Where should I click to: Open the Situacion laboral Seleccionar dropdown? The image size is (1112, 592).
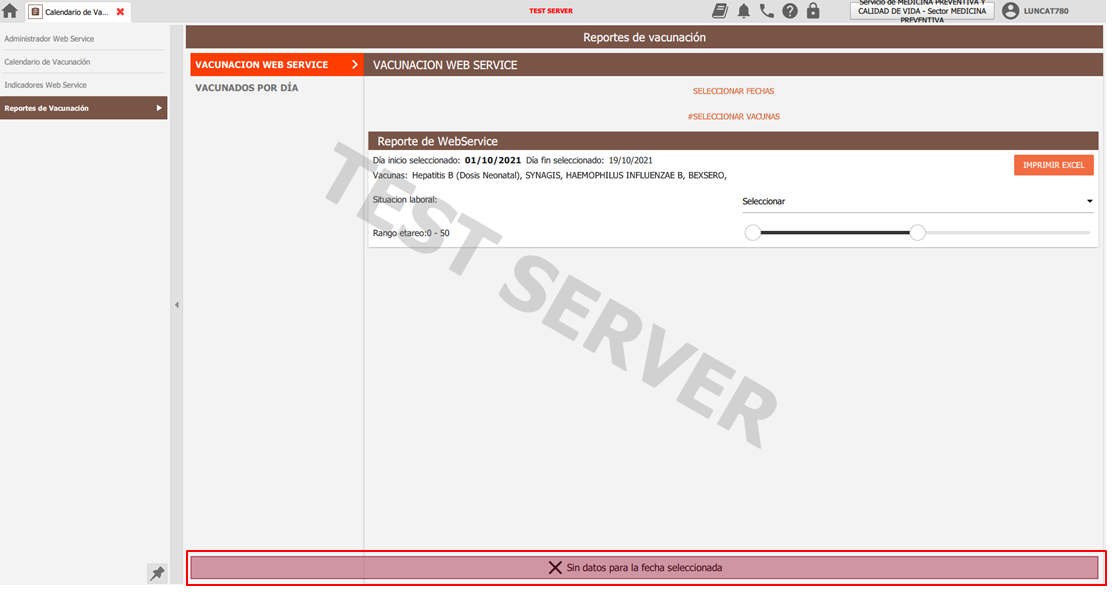coord(916,202)
